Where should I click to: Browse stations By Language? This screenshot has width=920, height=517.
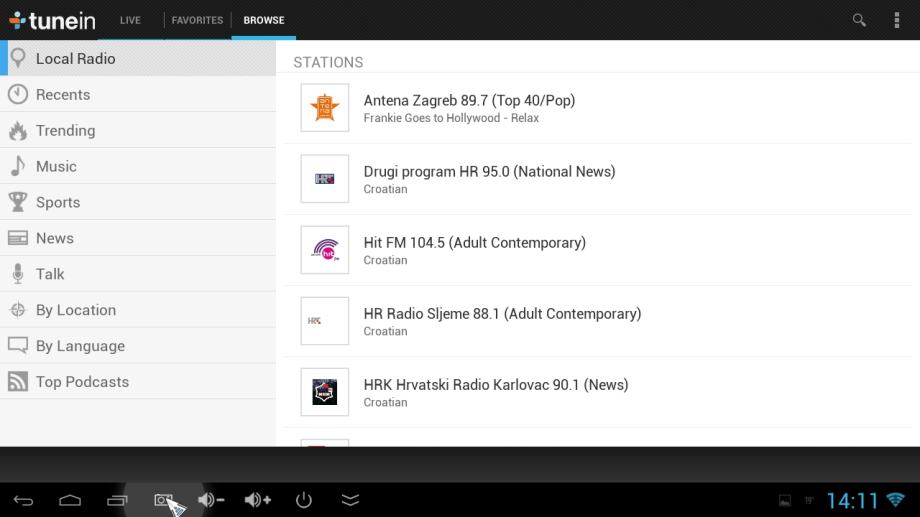pyautogui.click(x=138, y=345)
